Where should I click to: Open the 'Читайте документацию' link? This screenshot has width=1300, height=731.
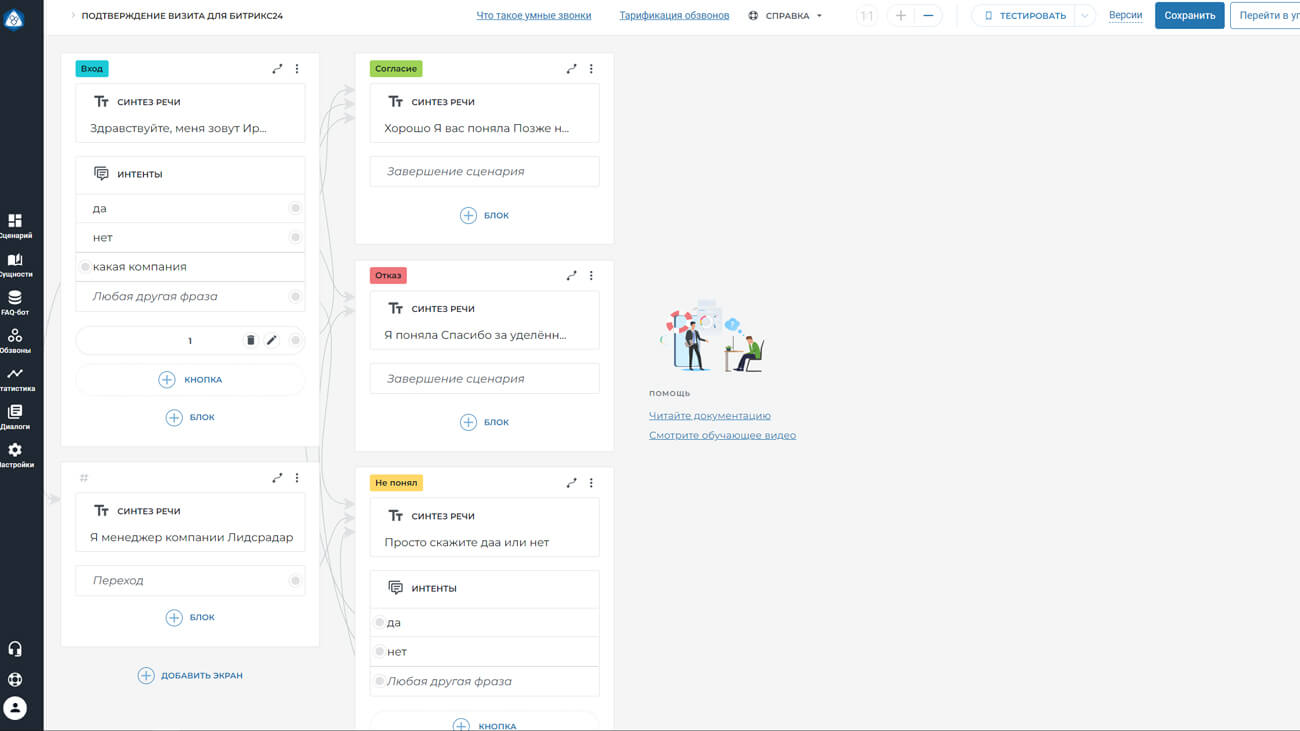(x=709, y=416)
